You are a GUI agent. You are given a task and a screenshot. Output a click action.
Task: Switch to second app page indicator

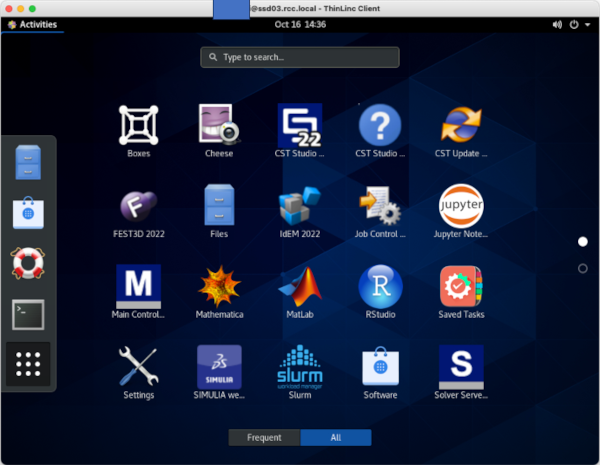click(583, 268)
